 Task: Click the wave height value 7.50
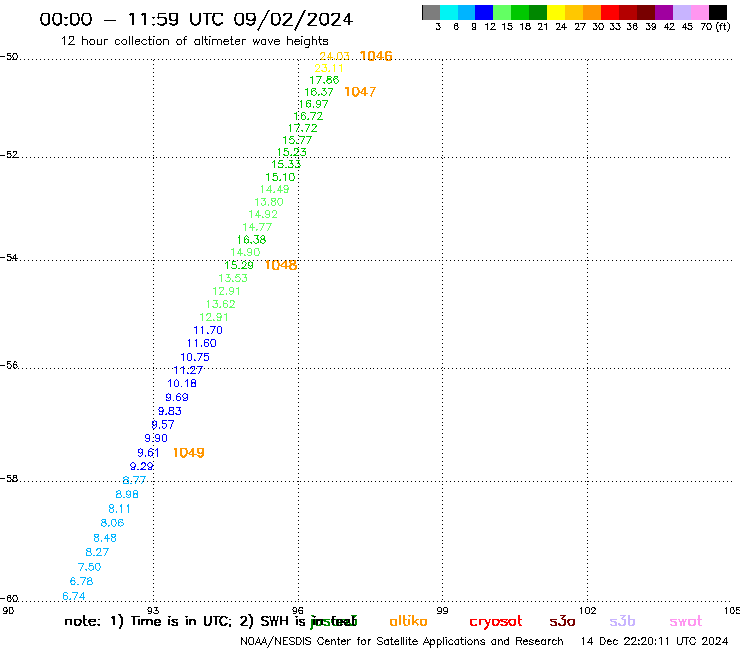pos(90,567)
